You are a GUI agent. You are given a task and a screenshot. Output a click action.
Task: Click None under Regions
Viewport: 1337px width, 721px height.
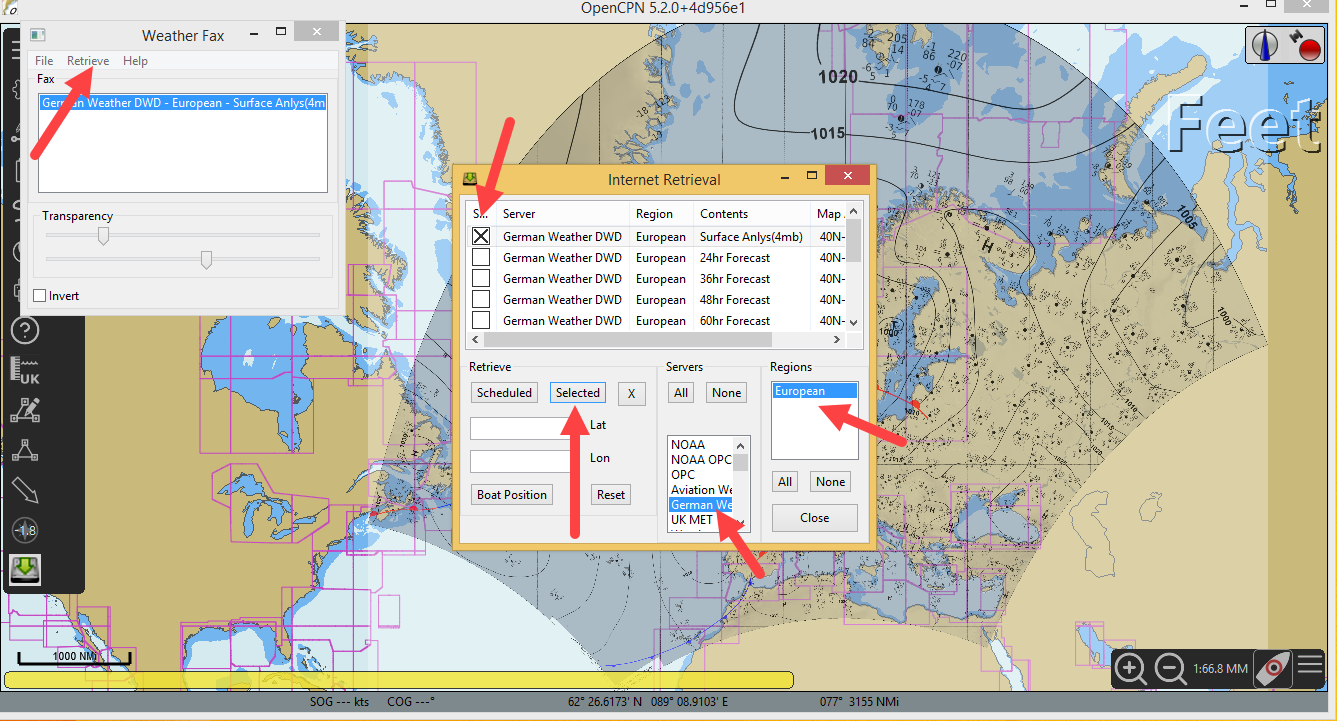(830, 482)
